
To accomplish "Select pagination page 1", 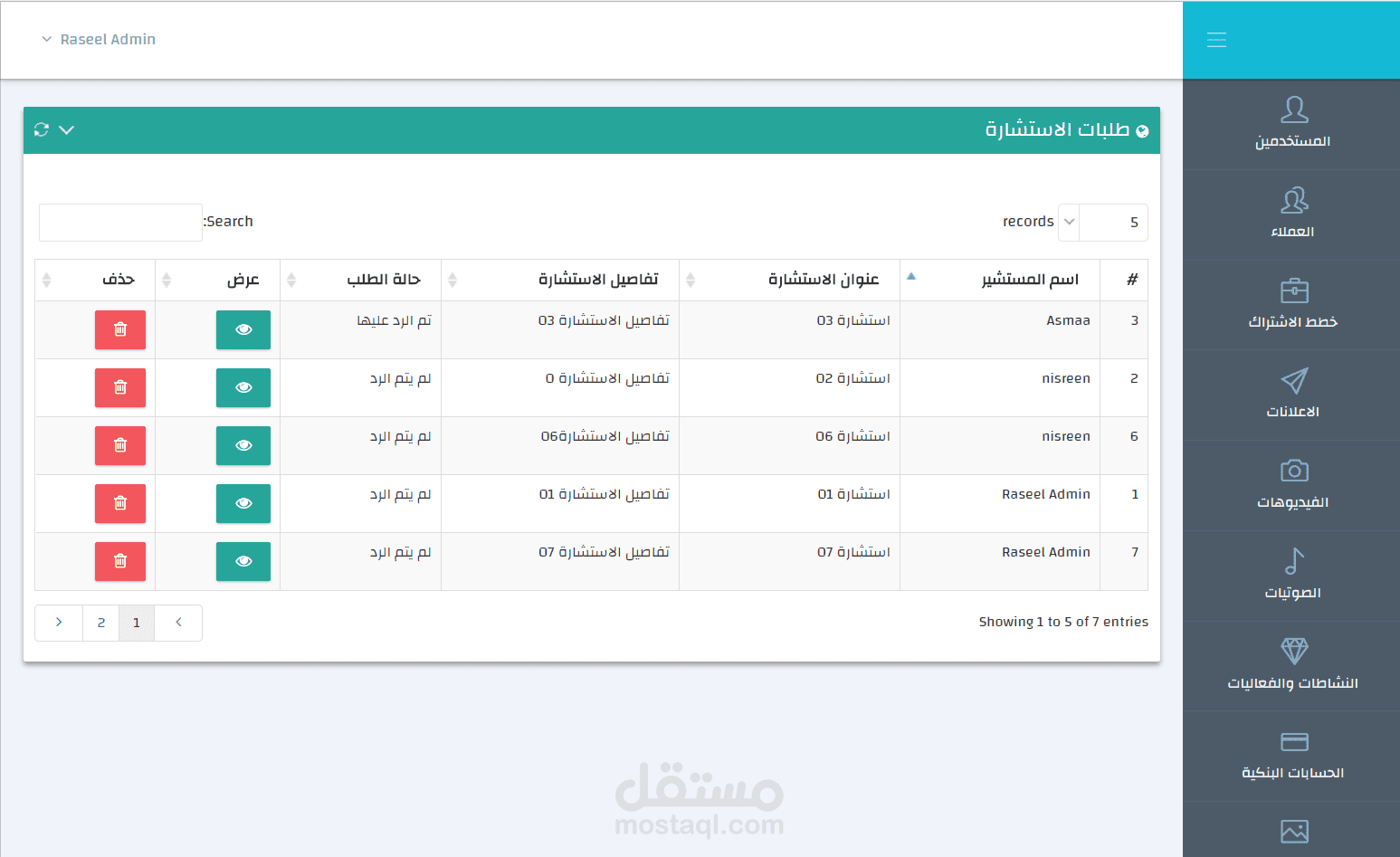I will pyautogui.click(x=137, y=623).
